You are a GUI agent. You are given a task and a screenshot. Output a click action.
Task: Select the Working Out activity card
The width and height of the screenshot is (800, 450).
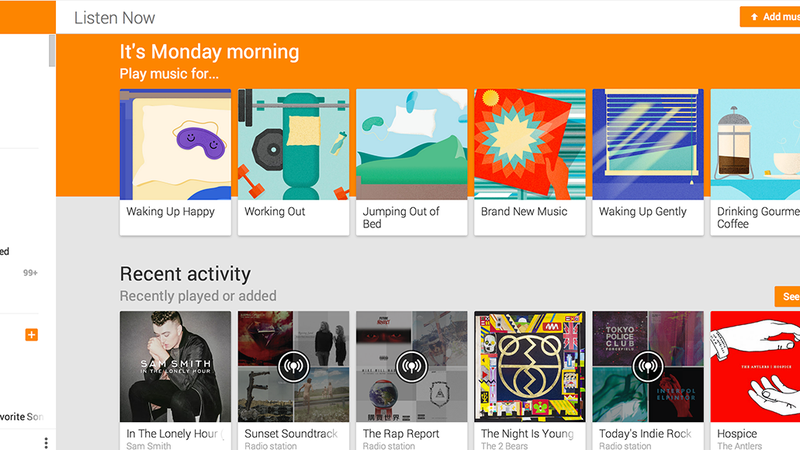point(293,162)
